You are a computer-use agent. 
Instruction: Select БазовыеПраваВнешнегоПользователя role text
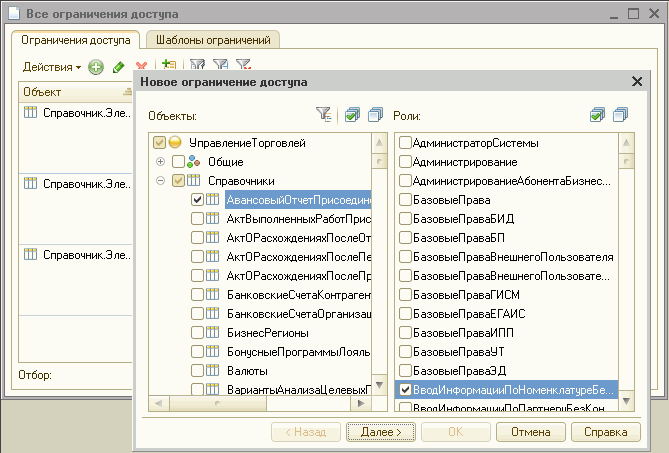coord(513,257)
